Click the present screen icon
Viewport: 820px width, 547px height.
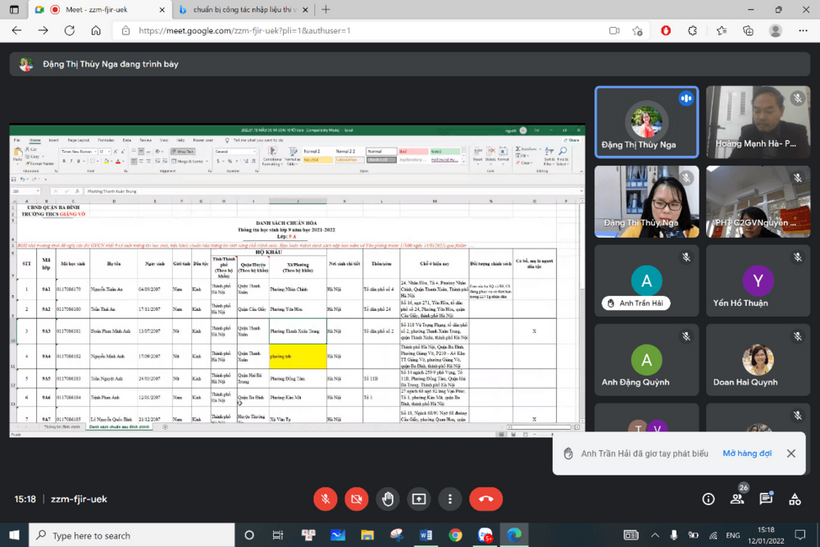coord(418,498)
